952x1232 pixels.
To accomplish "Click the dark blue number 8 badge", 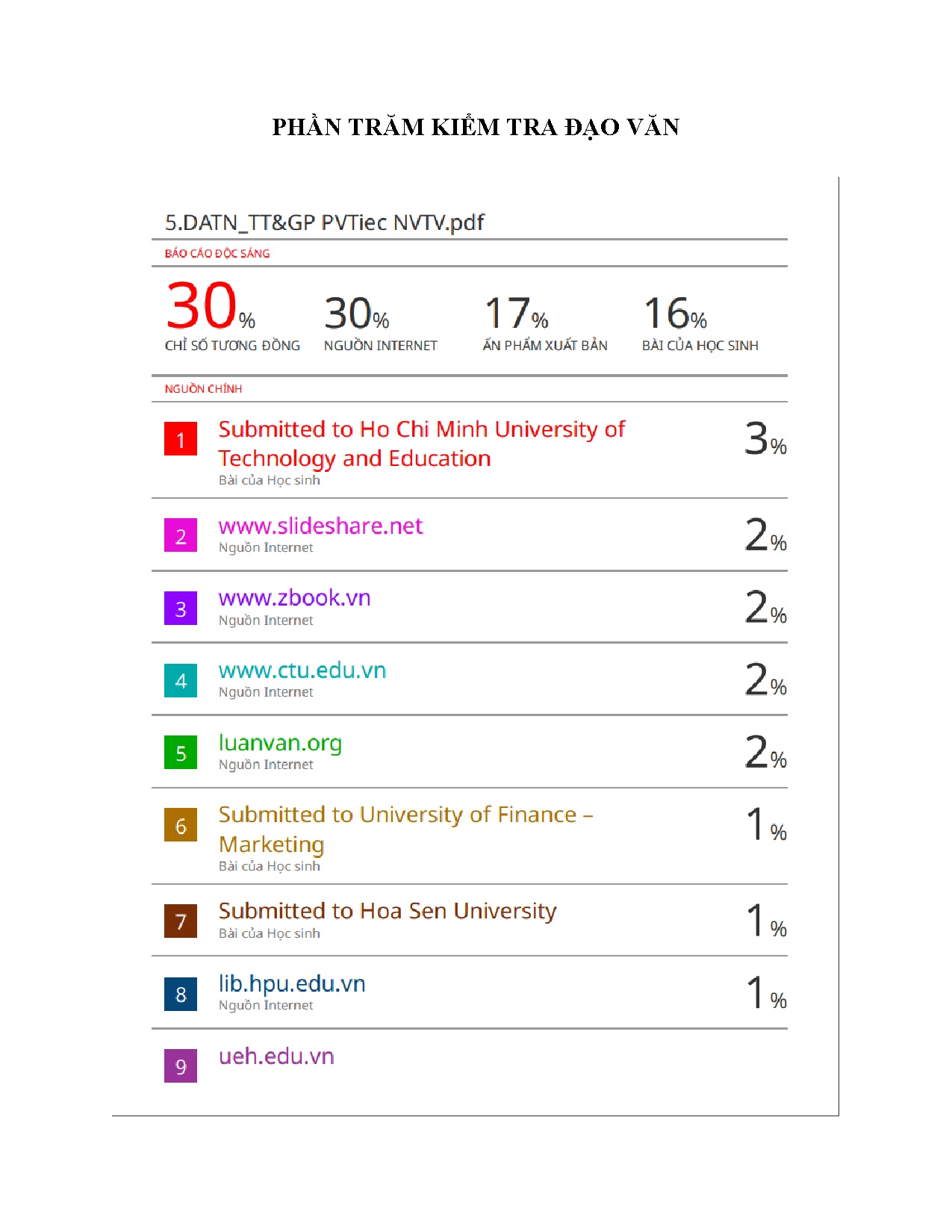I will click(181, 994).
